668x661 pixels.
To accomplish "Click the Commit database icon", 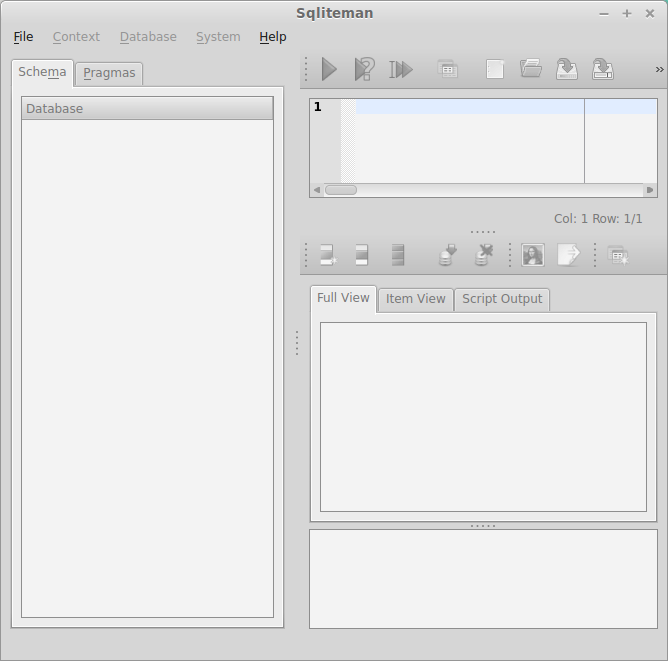I will [447, 255].
